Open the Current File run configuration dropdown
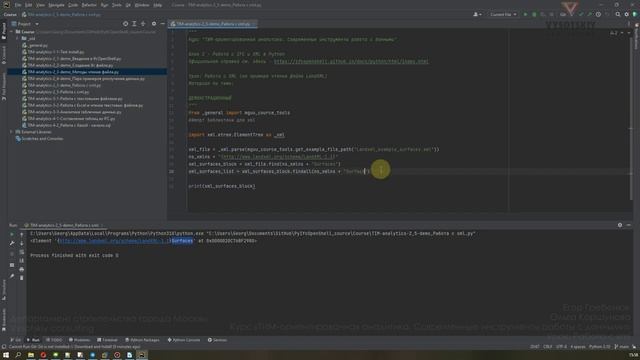 tap(503, 14)
